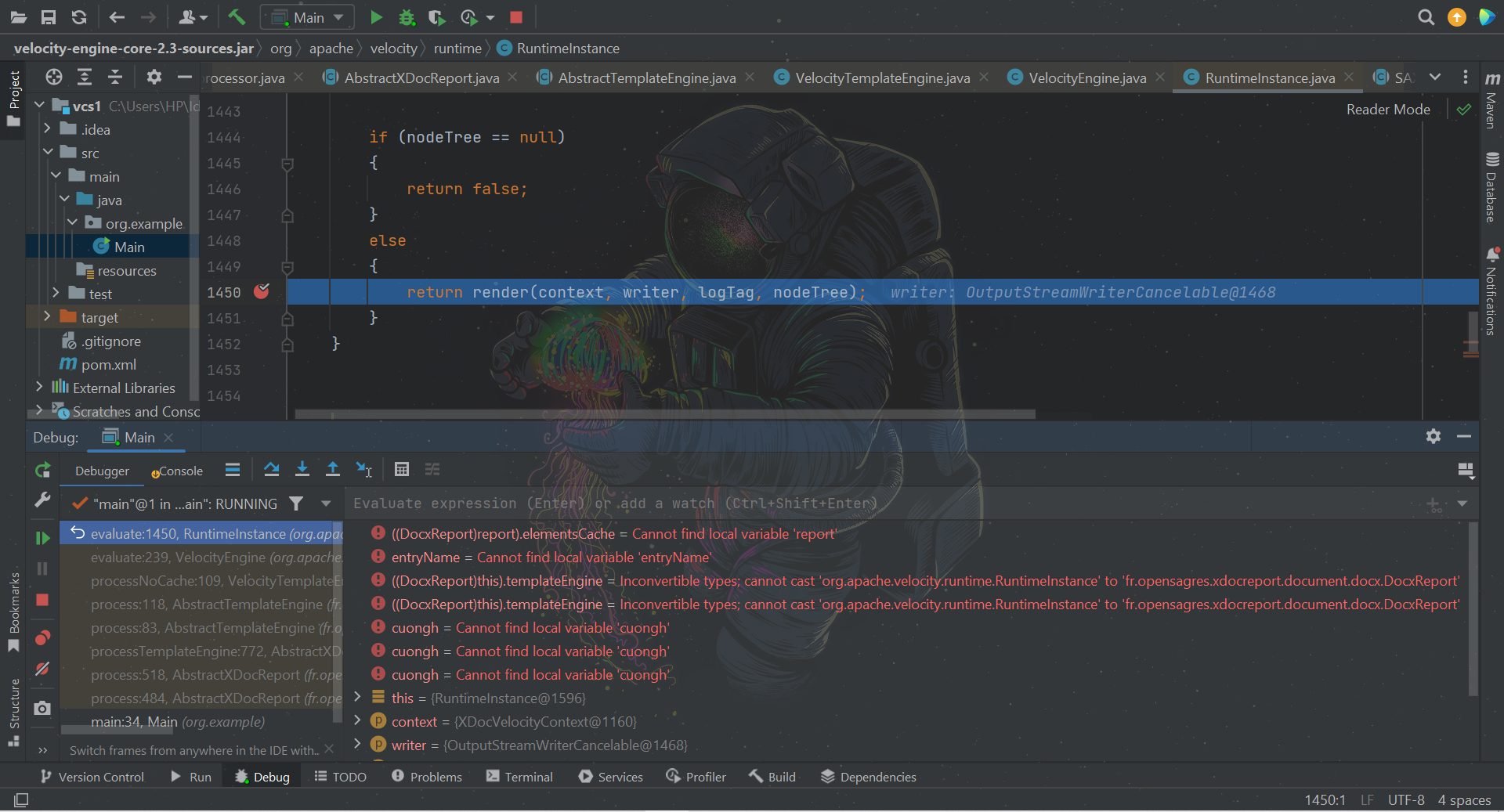Resume program from the debug side toolbar
This screenshot has height=812, width=1504.
pyautogui.click(x=42, y=538)
